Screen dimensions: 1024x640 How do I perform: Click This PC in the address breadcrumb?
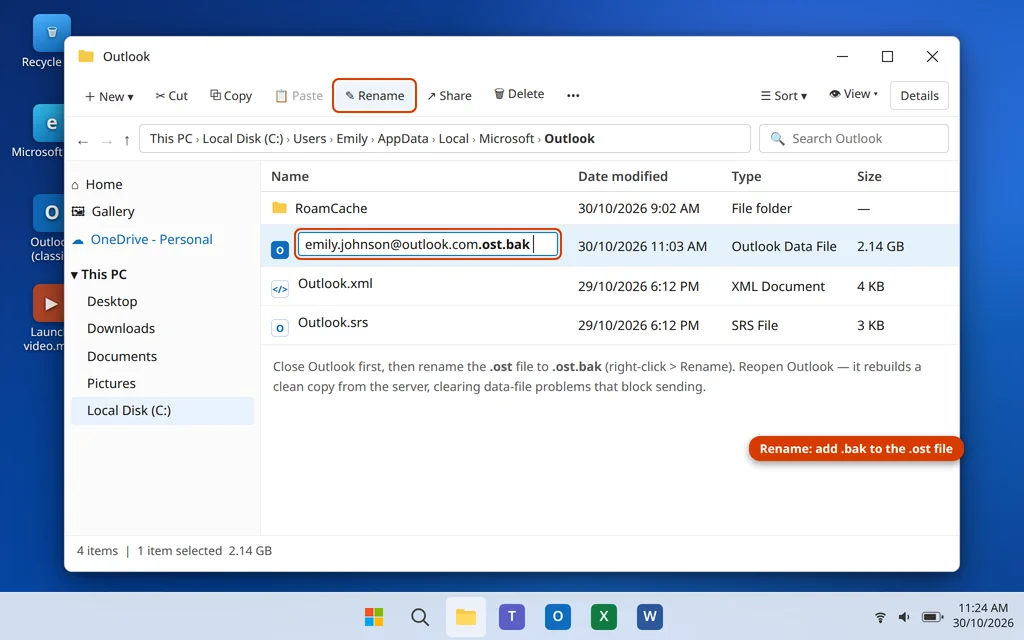[x=171, y=138]
